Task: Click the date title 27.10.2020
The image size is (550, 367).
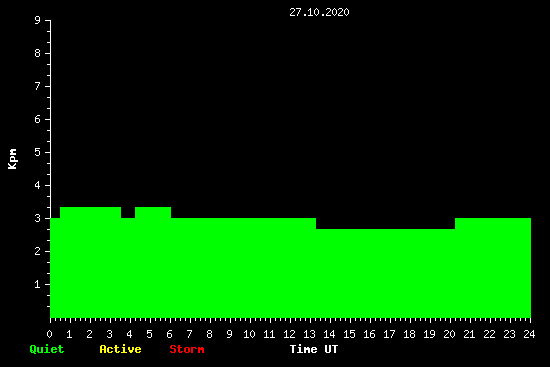Action: pyautogui.click(x=319, y=12)
